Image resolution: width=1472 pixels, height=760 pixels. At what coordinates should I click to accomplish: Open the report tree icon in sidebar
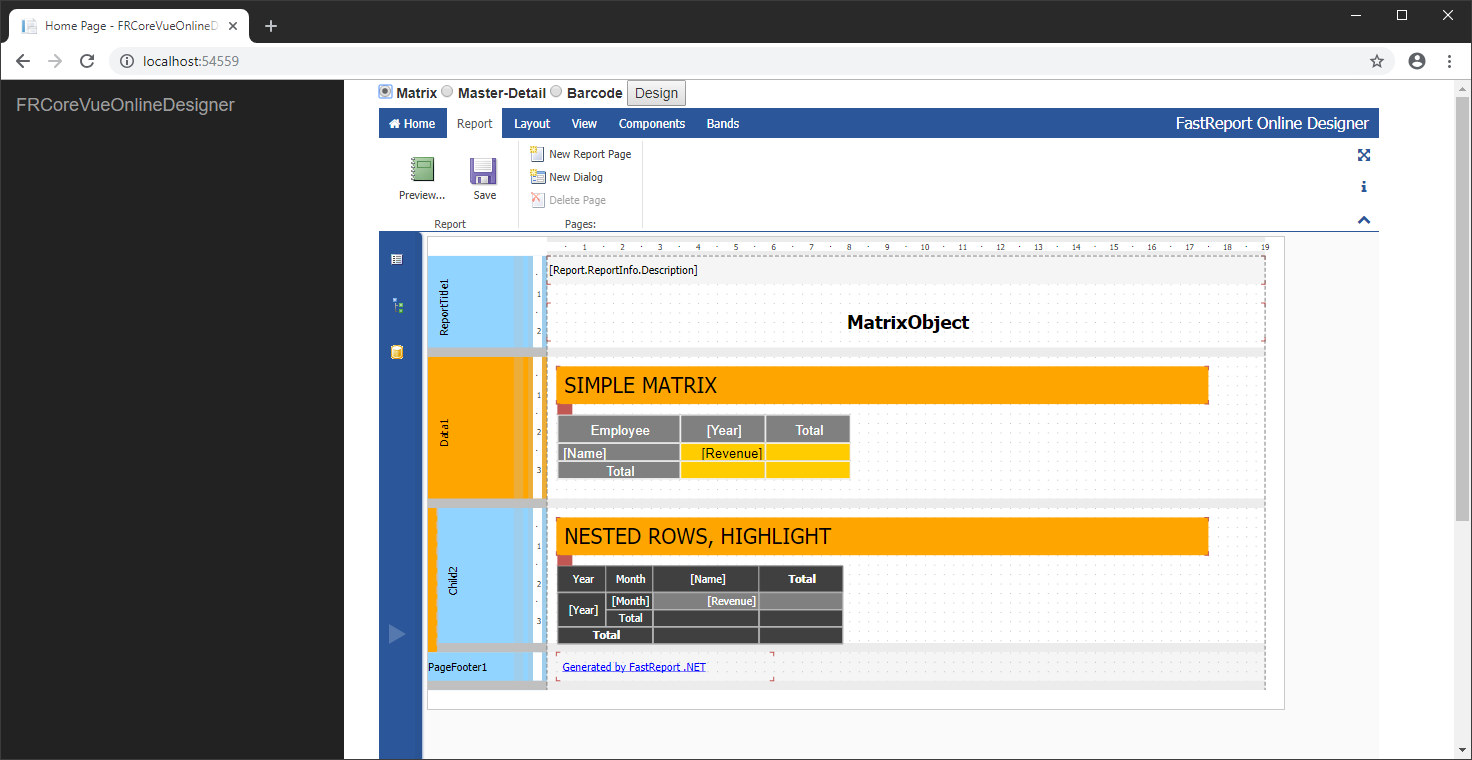(x=397, y=306)
